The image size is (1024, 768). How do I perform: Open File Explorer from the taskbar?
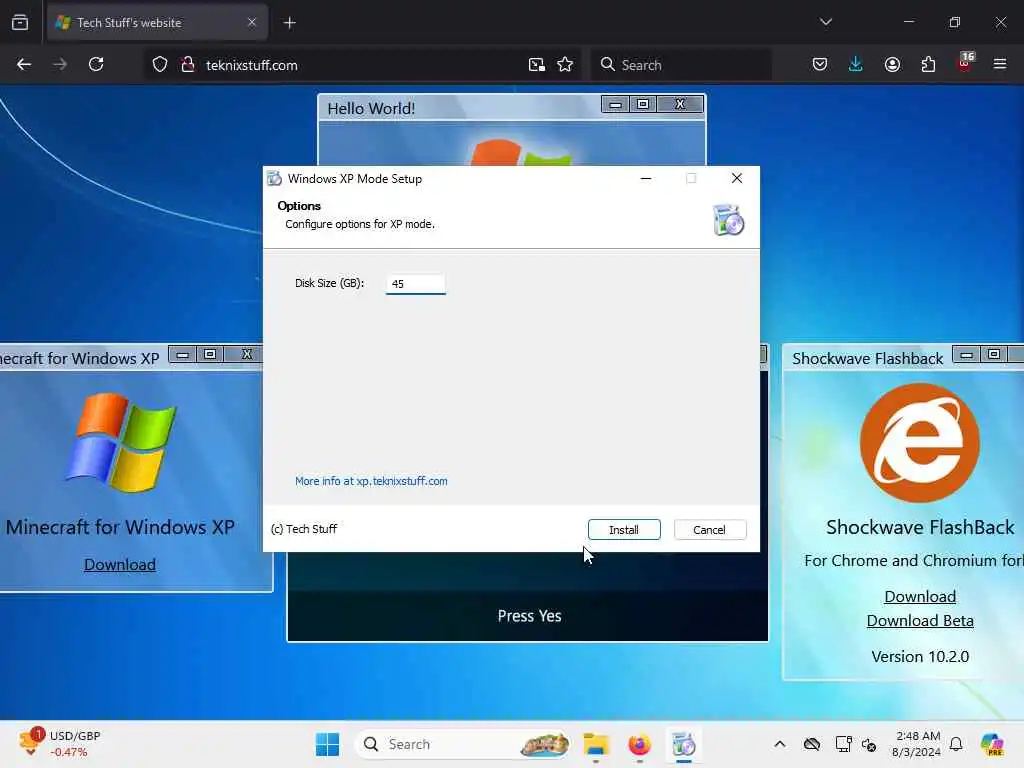[x=596, y=744]
